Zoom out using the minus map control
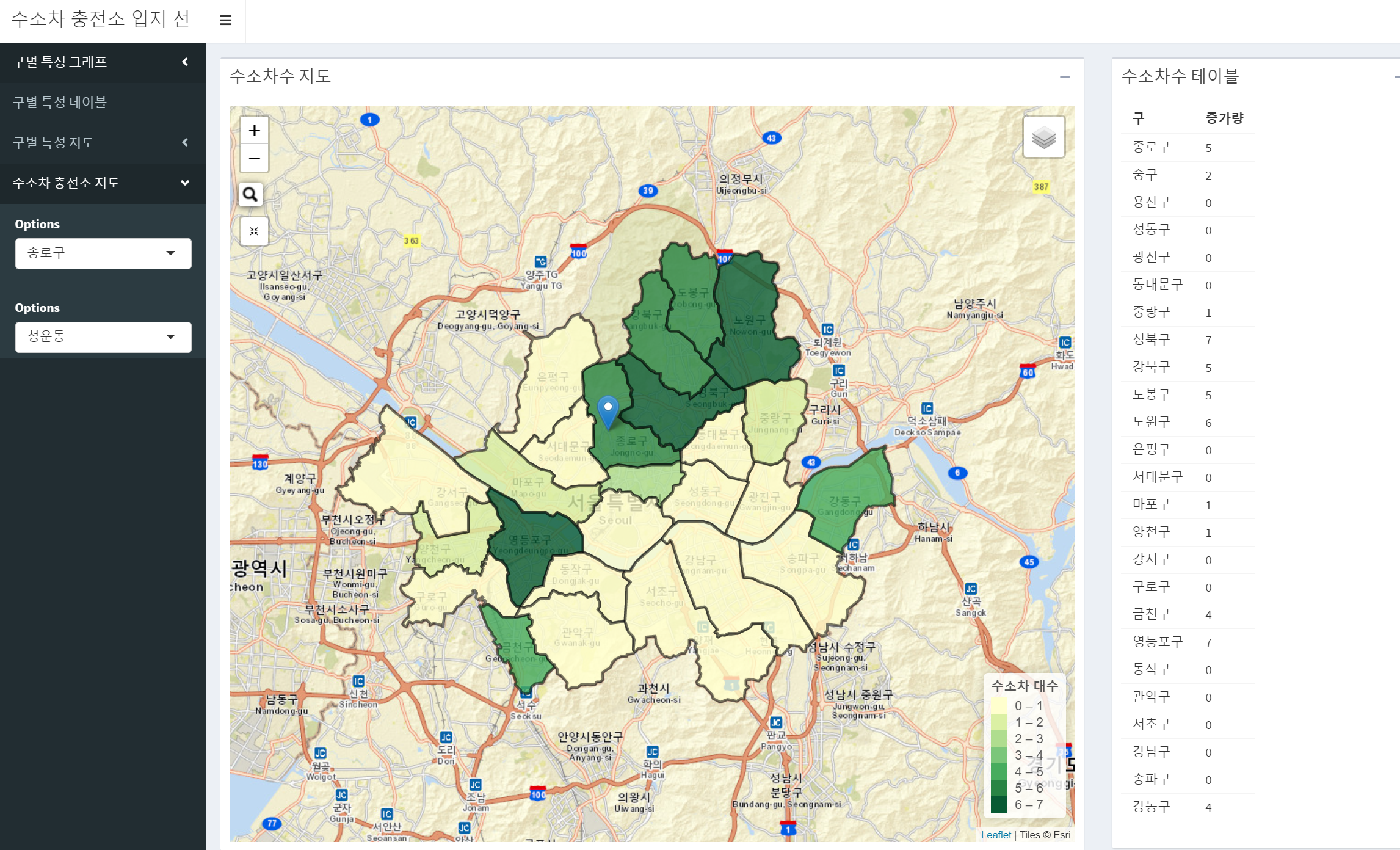Image resolution: width=1400 pixels, height=850 pixels. pos(255,158)
